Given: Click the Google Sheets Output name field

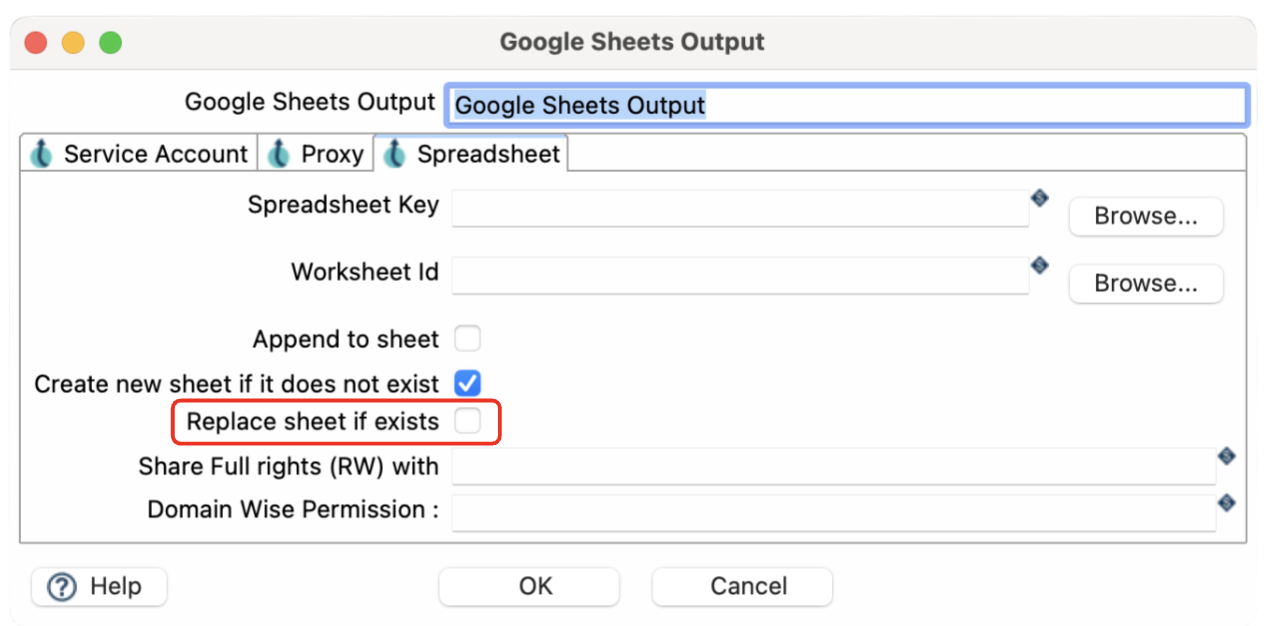Looking at the screenshot, I should point(845,105).
